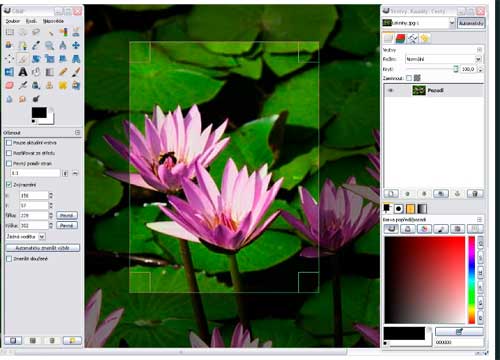Select the Rotate tool
Screen dimensions: 500x360
[36, 59]
